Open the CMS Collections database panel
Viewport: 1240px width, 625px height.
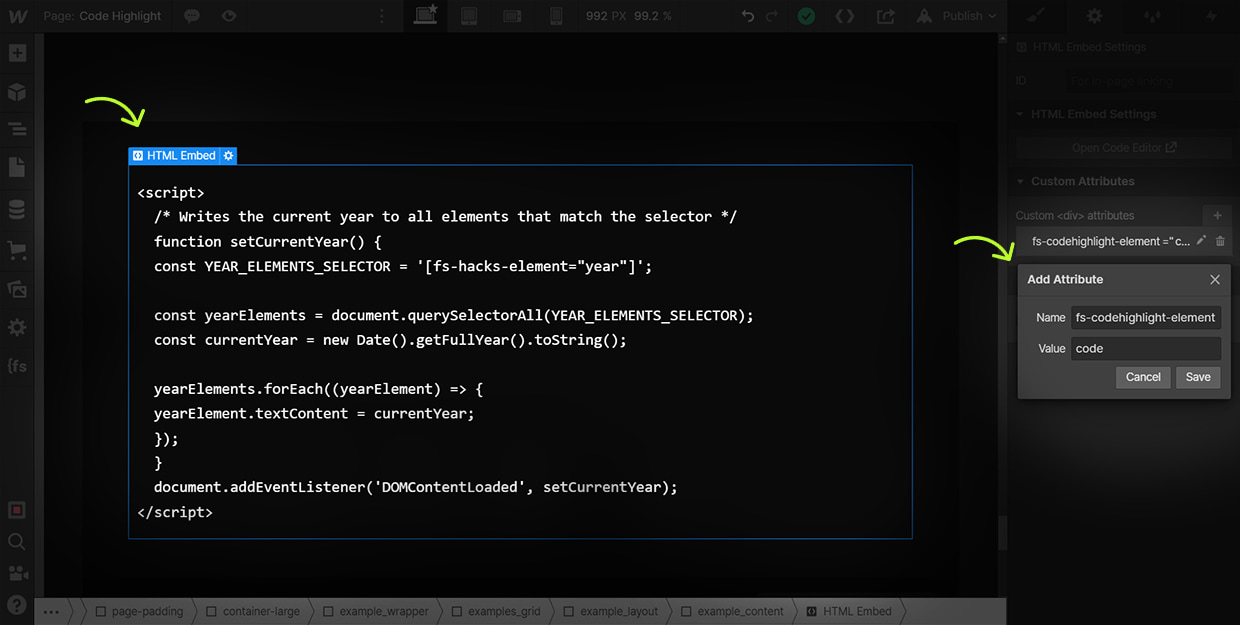coord(17,210)
